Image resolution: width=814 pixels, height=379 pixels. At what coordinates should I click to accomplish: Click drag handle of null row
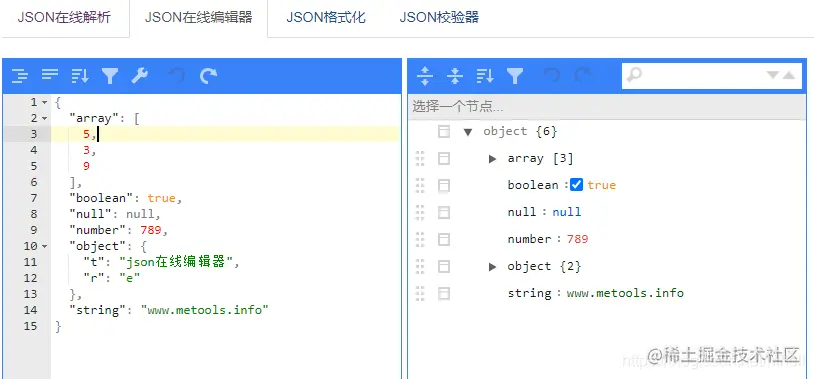pos(420,212)
